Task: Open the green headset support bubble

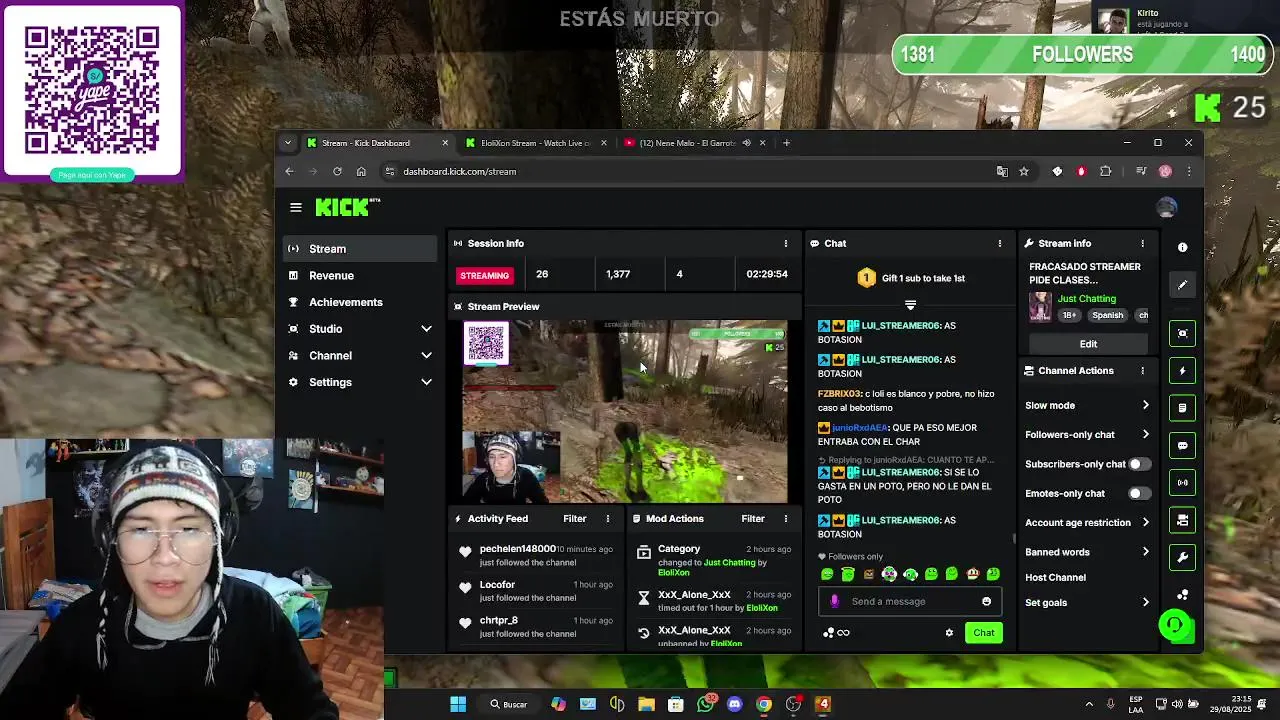Action: coord(1175,626)
